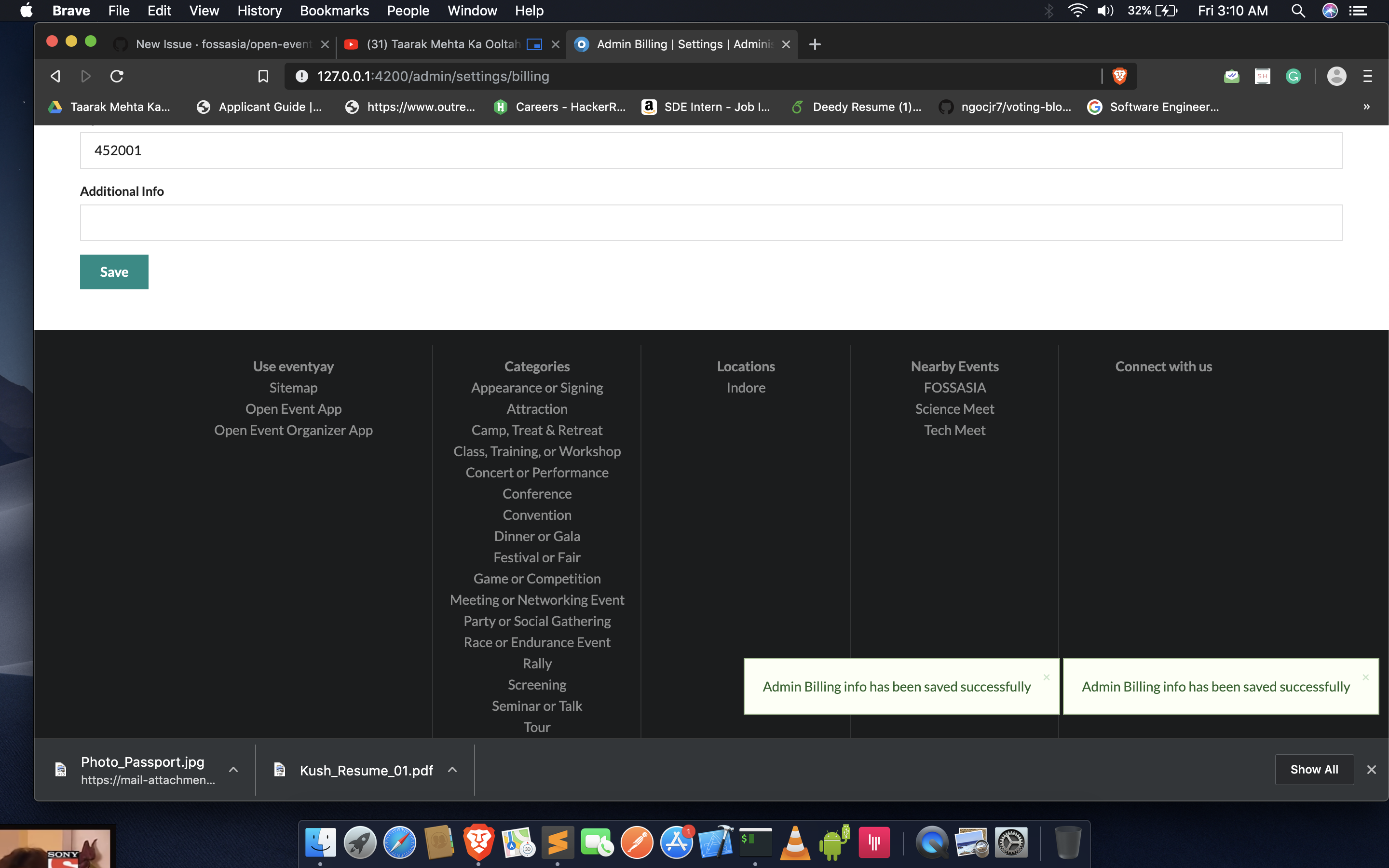Click the page reload icon
1389x868 pixels.
(117, 76)
